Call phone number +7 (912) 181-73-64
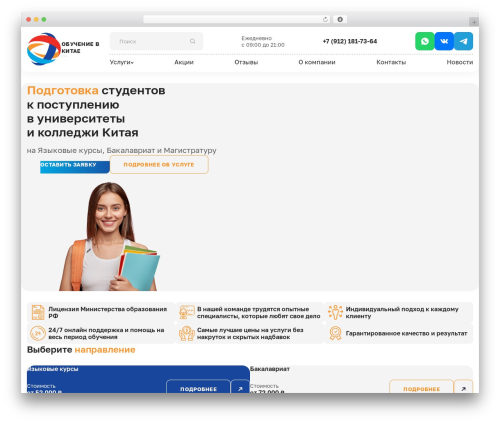Image resolution: width=500 pixels, height=423 pixels. [350, 41]
